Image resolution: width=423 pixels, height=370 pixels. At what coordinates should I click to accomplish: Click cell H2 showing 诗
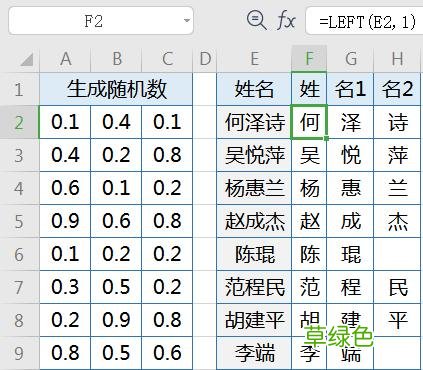[397, 122]
